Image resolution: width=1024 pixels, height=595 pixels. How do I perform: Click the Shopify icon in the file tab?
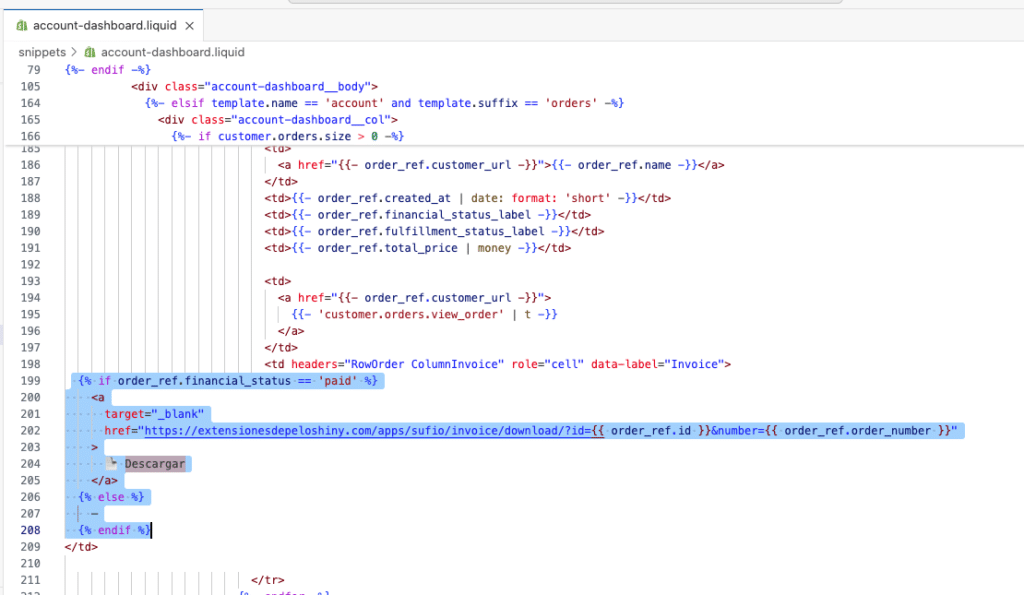(21, 24)
